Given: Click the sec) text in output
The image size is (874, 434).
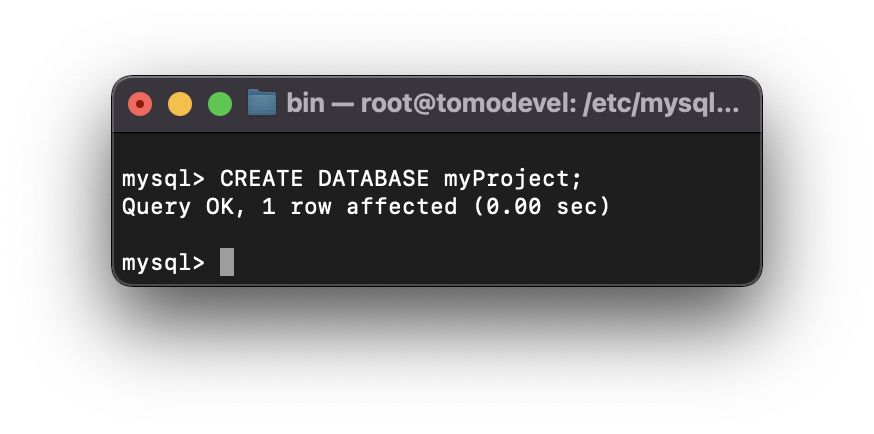Looking at the screenshot, I should click(x=583, y=207).
